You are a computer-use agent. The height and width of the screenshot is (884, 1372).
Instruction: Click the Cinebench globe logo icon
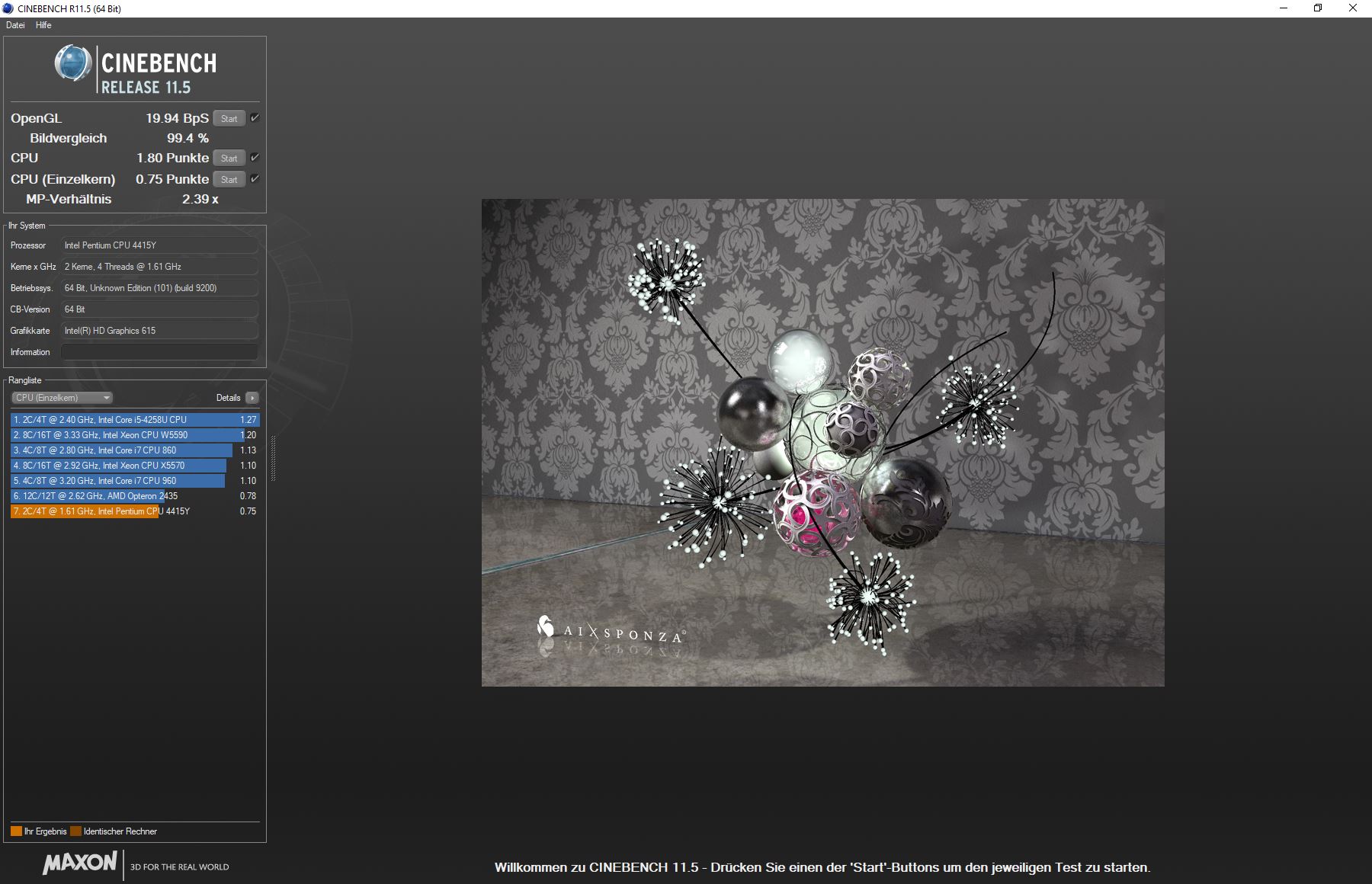[73, 62]
